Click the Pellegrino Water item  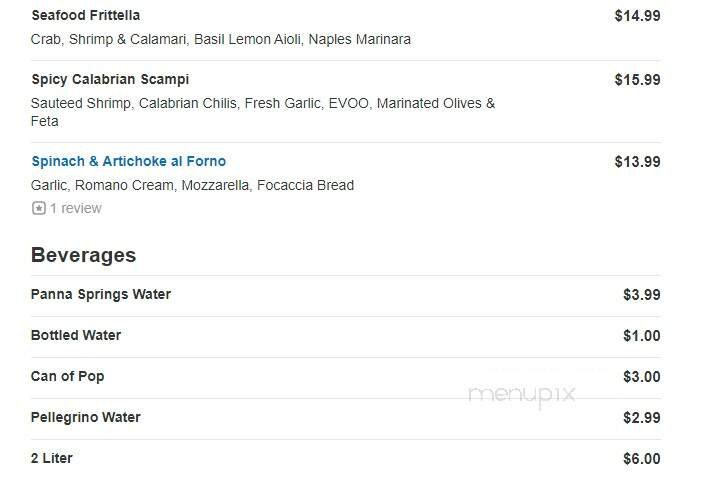pyautogui.click(x=85, y=417)
